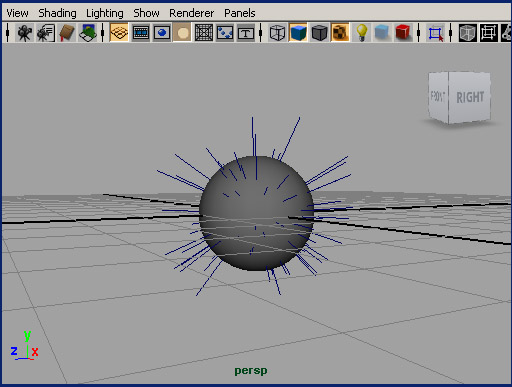Click the Bookmarks book icon
Screen dimensions: 512x387
point(67,33)
